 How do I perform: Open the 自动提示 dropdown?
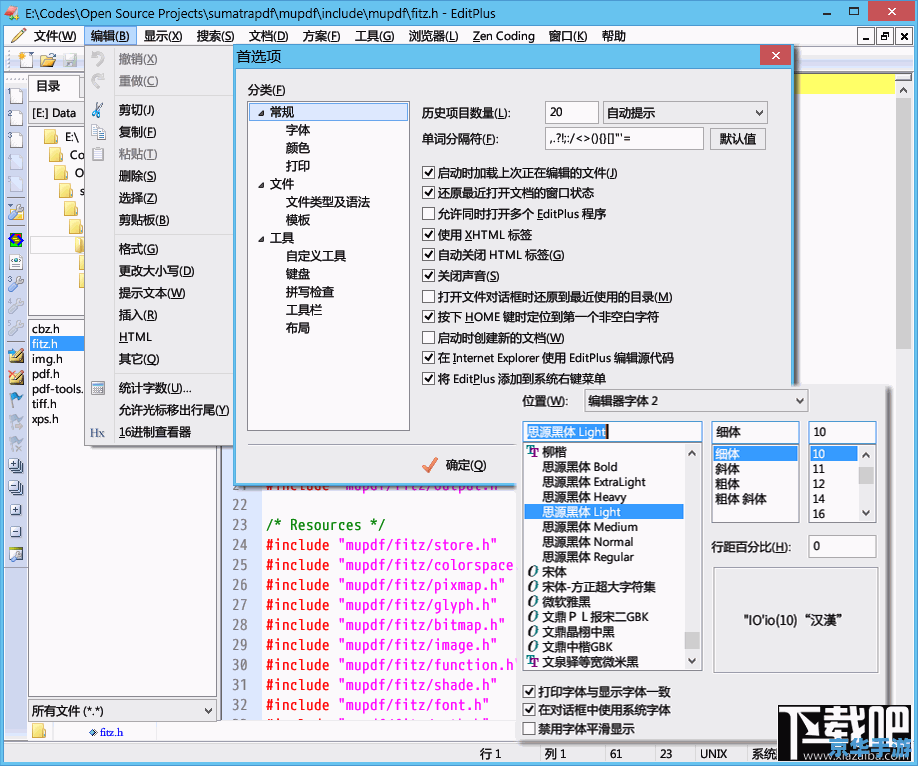click(685, 112)
